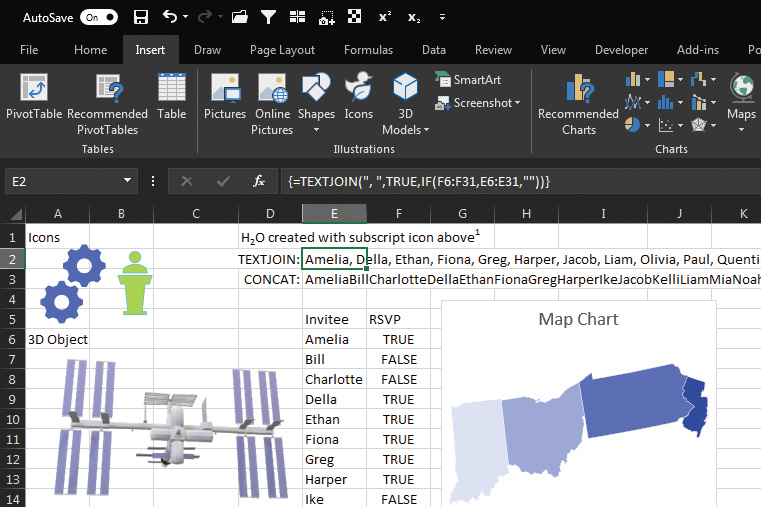Open the Developer tab

point(621,50)
